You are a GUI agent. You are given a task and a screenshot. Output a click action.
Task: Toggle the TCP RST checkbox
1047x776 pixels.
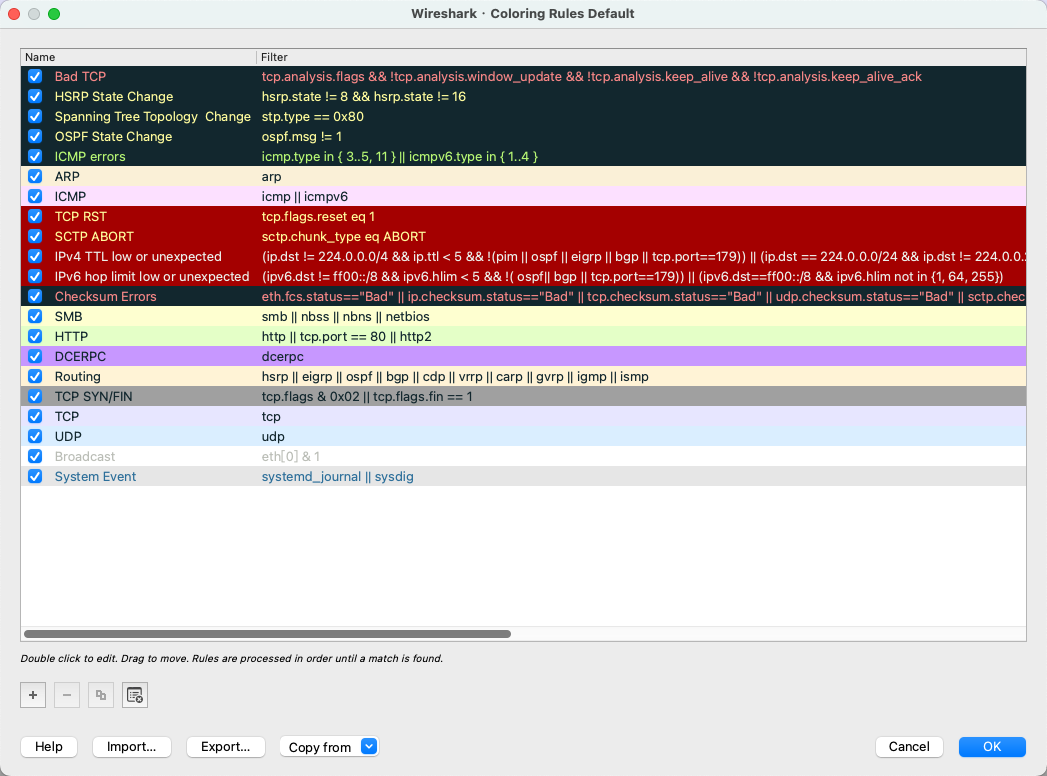click(x=35, y=217)
